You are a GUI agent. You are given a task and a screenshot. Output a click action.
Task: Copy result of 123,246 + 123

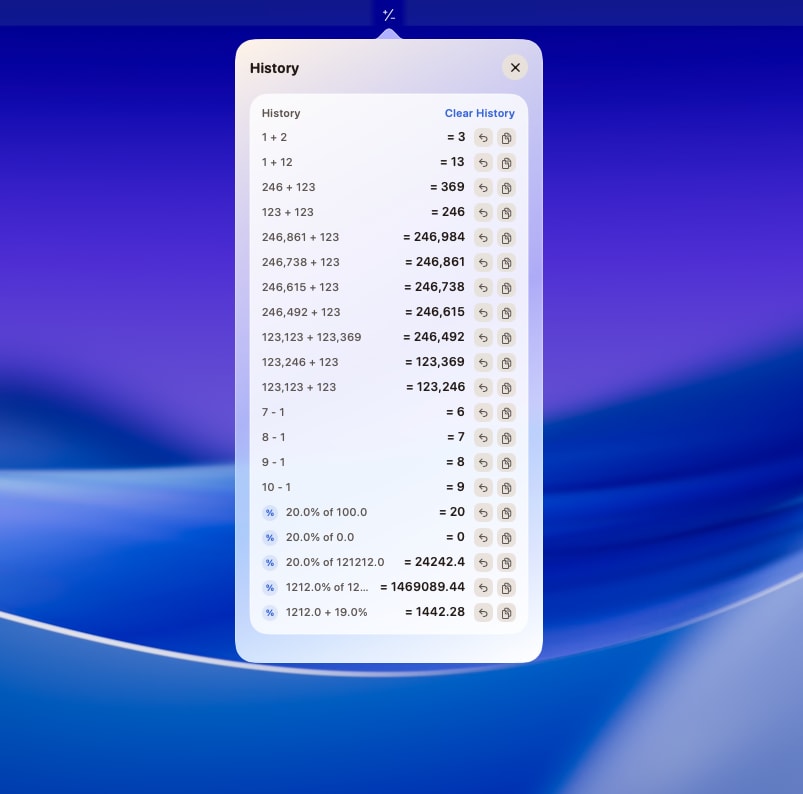pyautogui.click(x=506, y=363)
